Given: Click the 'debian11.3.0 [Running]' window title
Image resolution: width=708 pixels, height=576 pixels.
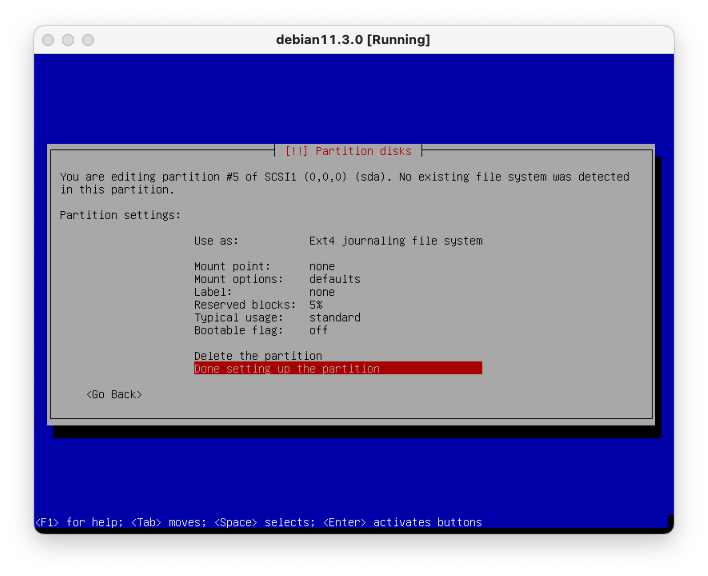Looking at the screenshot, I should coord(353,40).
